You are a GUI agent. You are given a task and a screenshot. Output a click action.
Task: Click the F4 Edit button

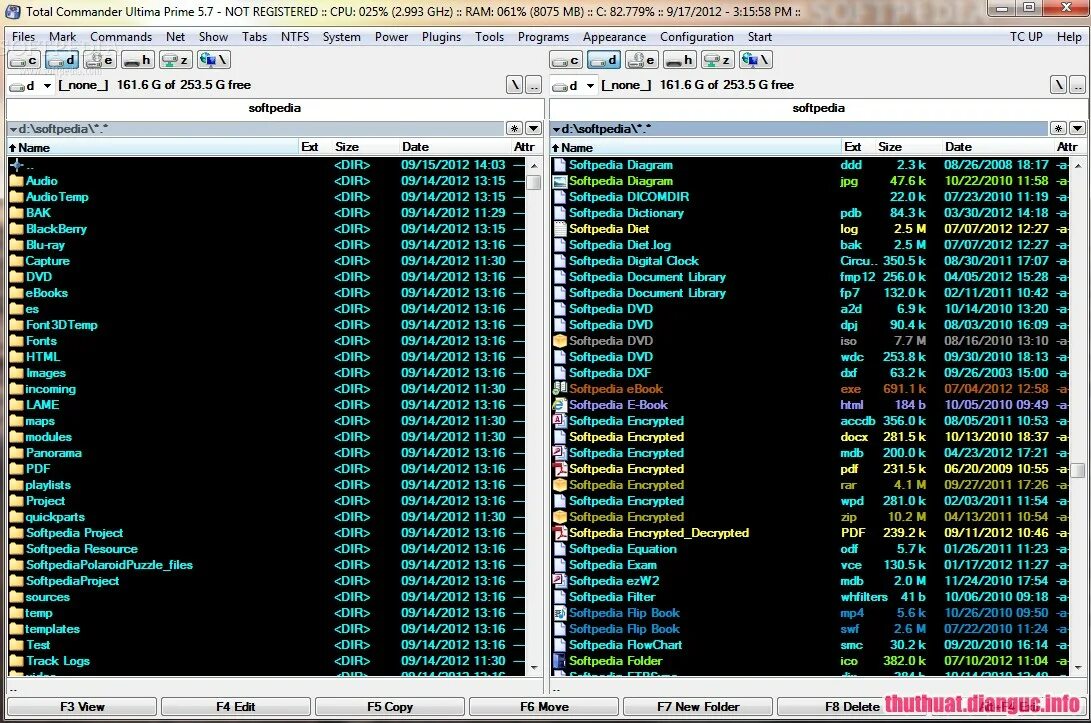click(x=236, y=706)
